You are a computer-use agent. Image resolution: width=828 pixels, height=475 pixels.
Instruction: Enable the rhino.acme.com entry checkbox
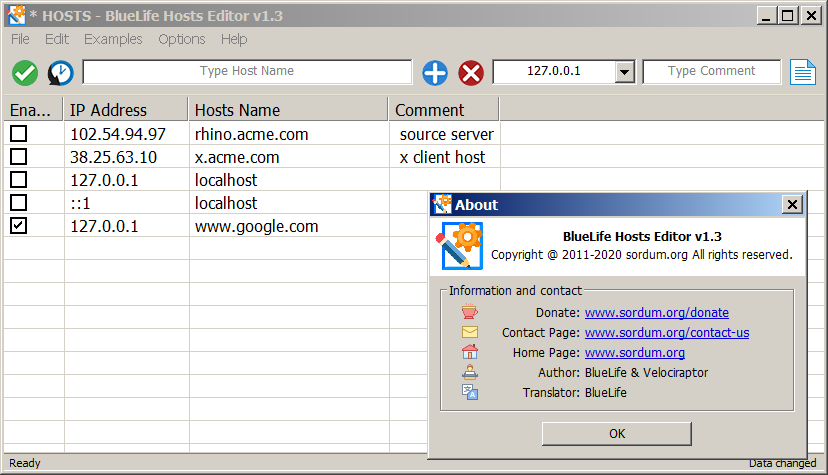point(18,134)
